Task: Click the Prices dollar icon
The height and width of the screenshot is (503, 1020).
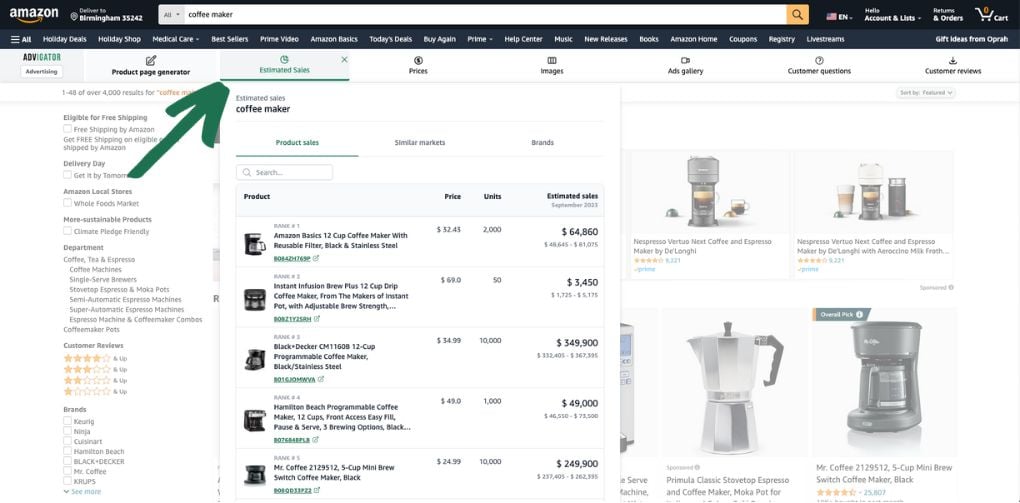Action: point(418,61)
